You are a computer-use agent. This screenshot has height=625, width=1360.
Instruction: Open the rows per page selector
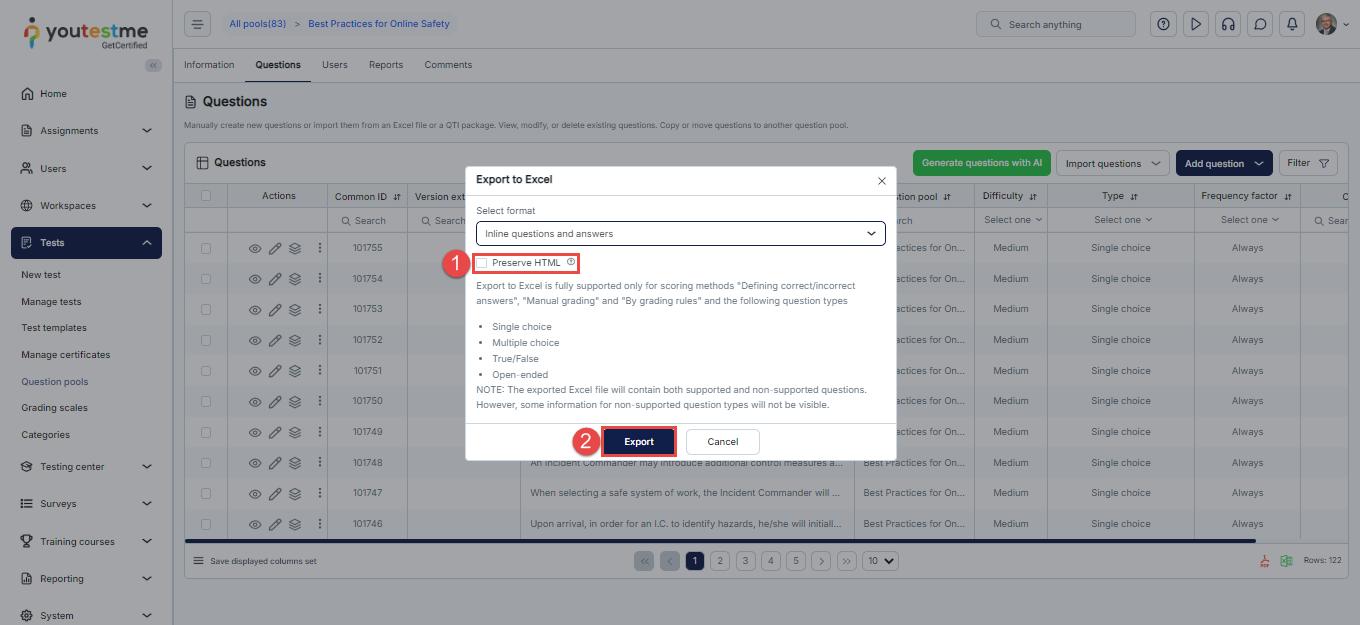click(881, 561)
